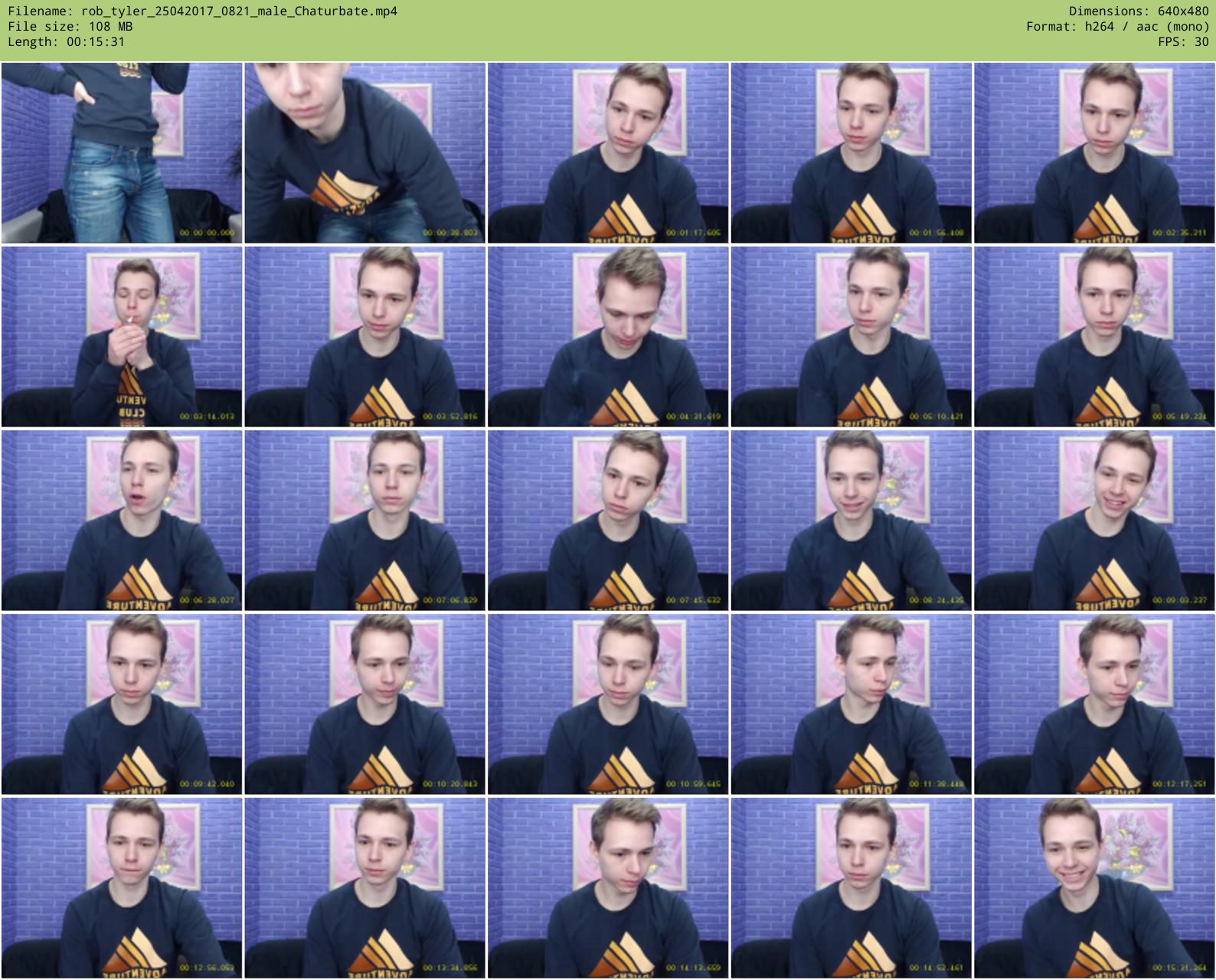Open the 00:13:34.856 frame thumbnail

coord(365,888)
